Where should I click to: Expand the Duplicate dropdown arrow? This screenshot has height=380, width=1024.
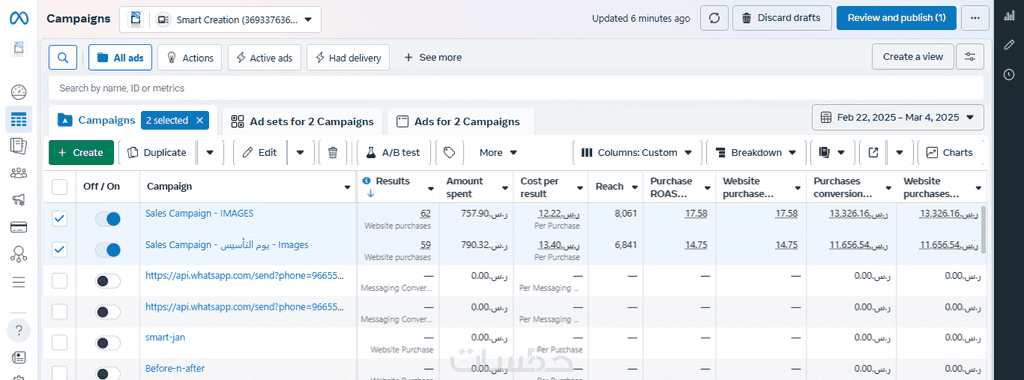pyautogui.click(x=210, y=152)
